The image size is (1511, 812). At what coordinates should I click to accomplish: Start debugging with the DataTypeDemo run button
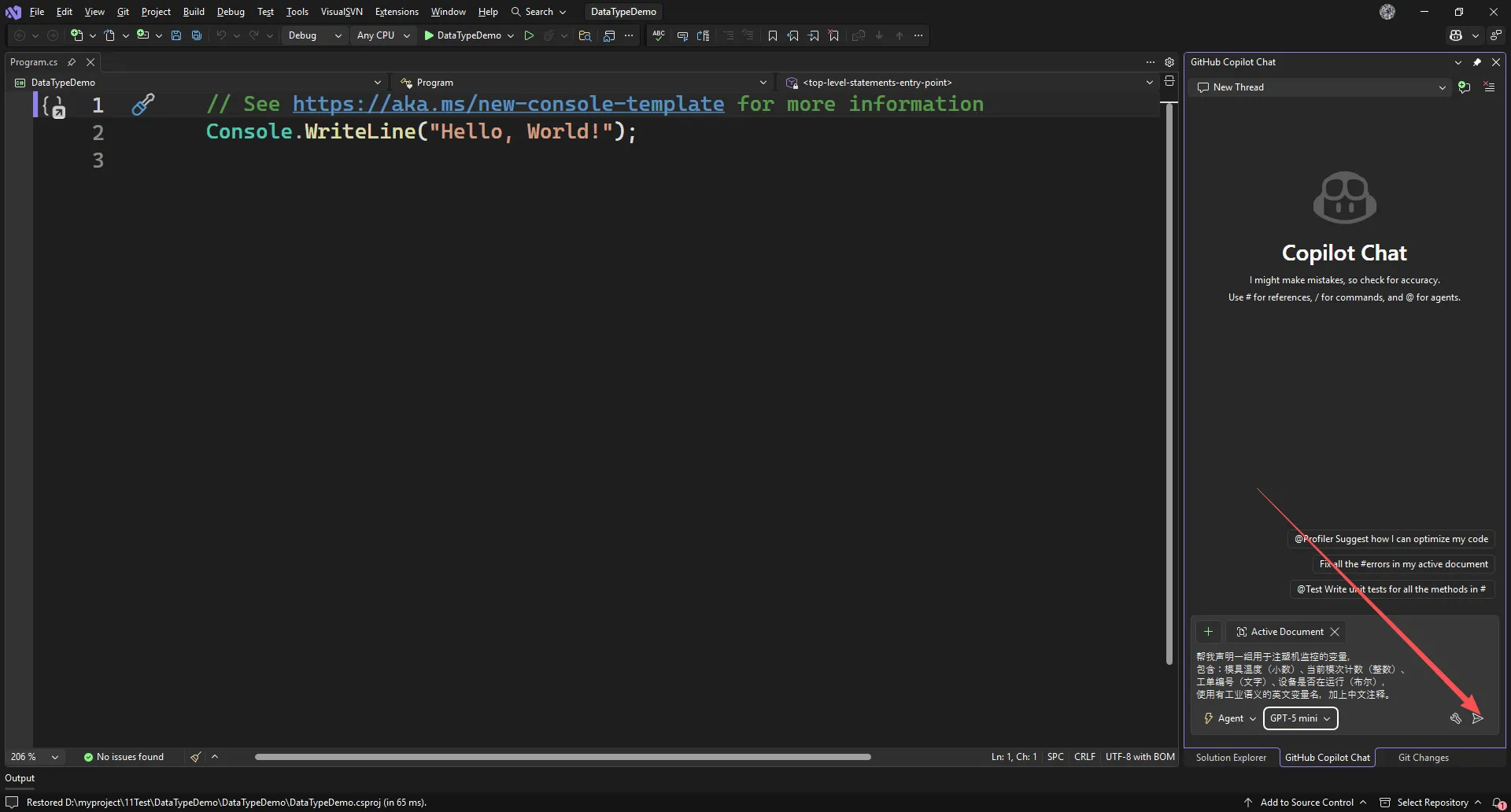pos(463,35)
